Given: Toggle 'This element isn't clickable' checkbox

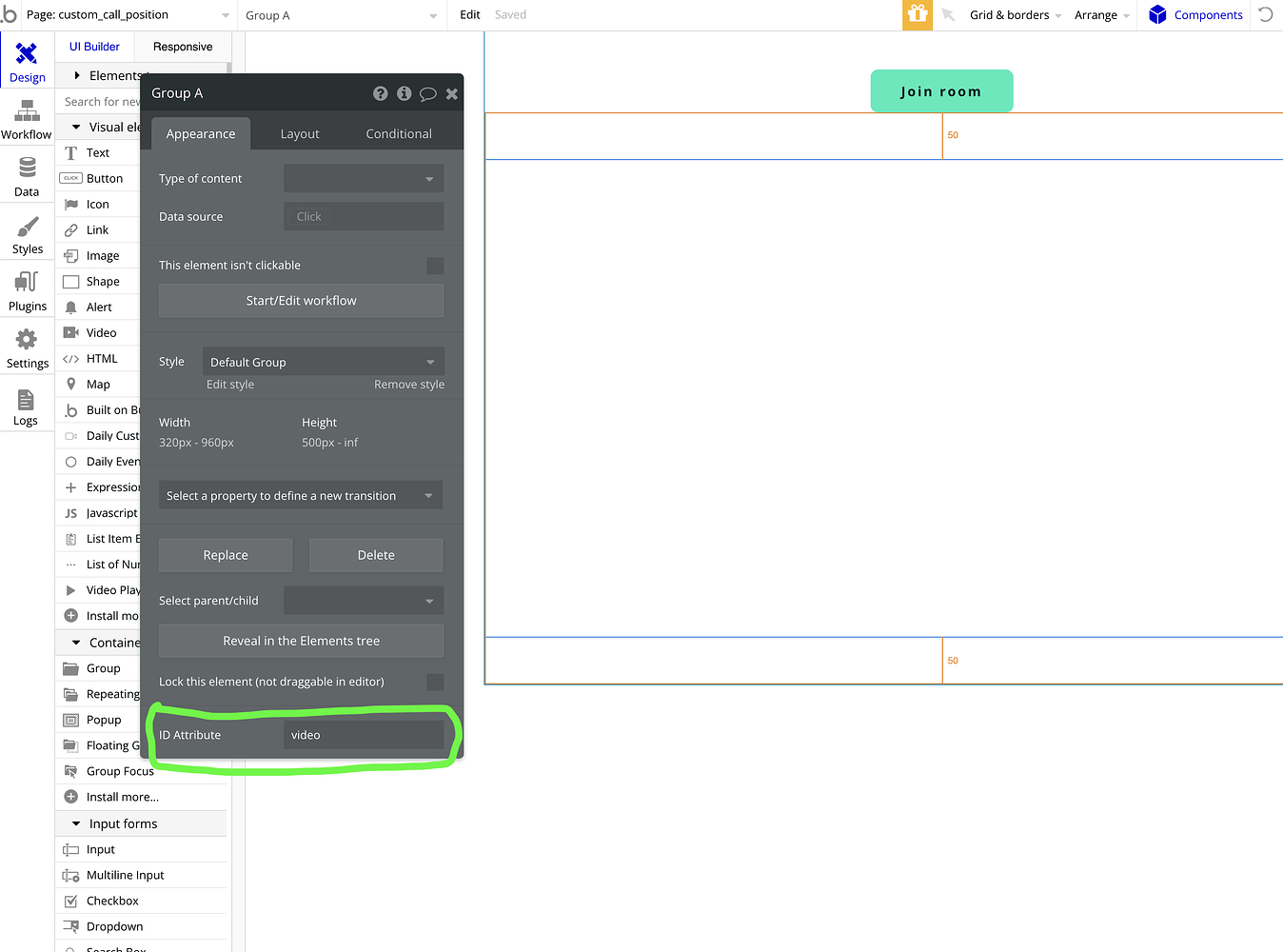Looking at the screenshot, I should pyautogui.click(x=435, y=266).
